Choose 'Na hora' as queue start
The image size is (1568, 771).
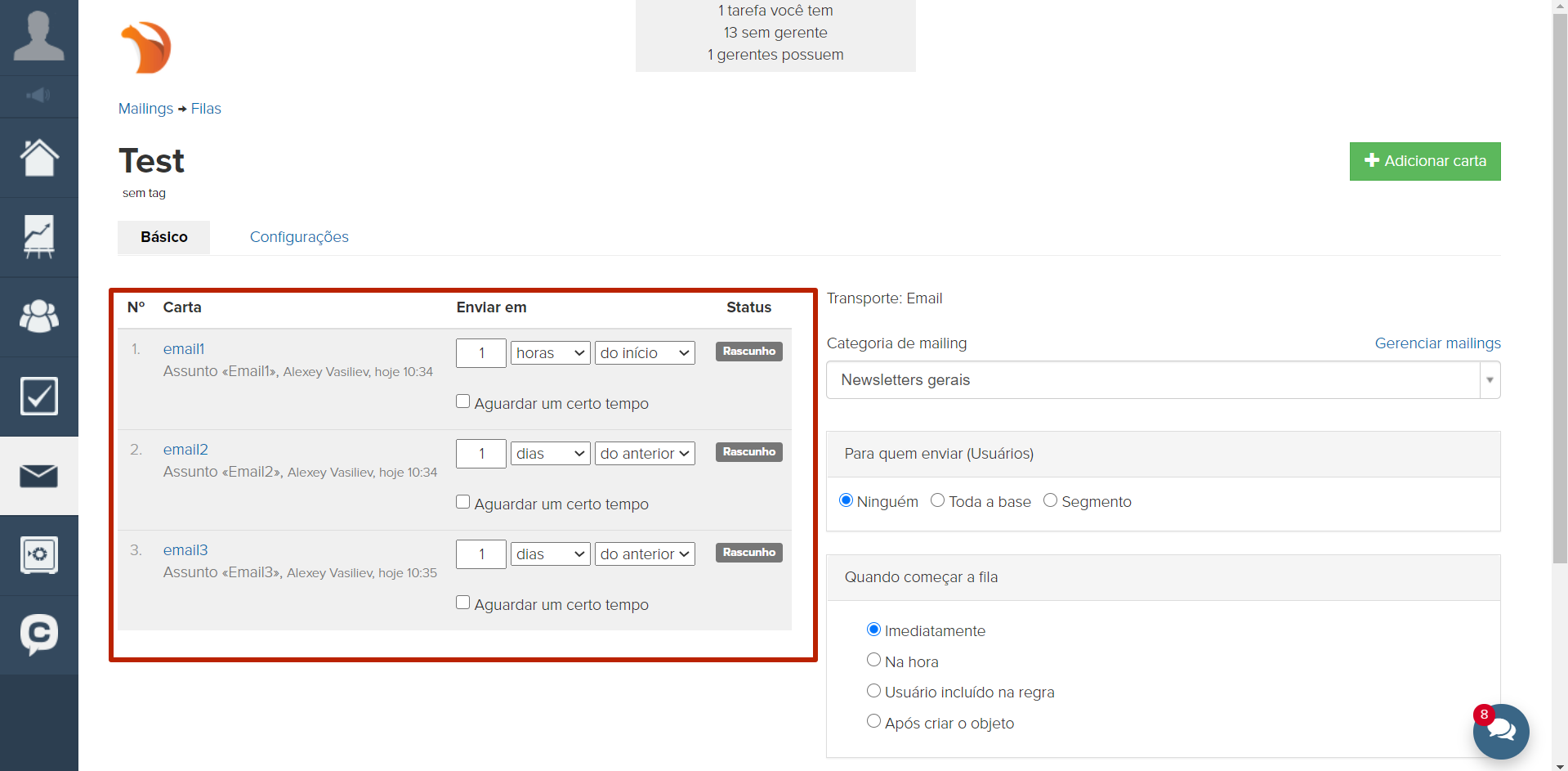[873, 660]
